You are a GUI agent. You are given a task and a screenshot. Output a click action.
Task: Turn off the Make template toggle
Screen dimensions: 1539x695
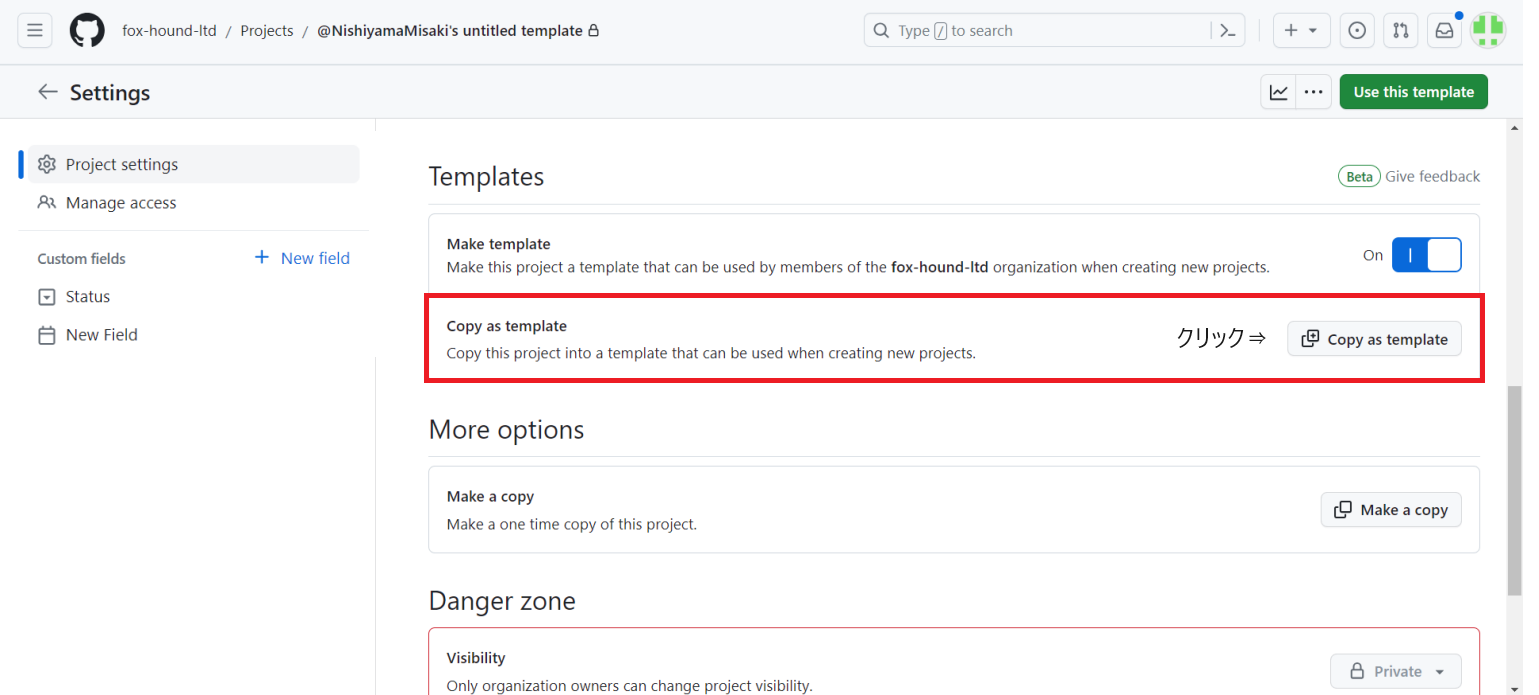tap(1426, 255)
